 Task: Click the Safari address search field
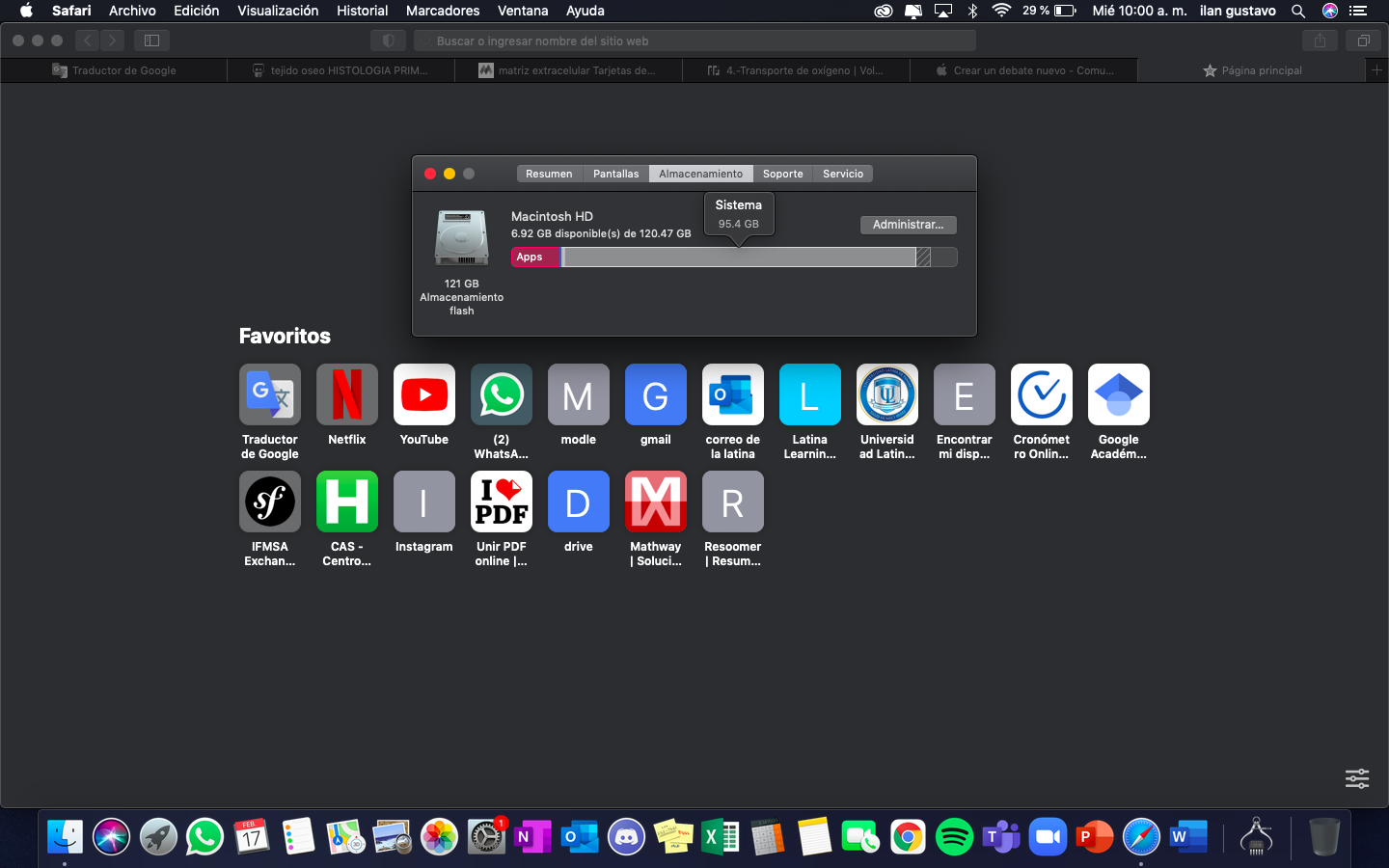click(694, 41)
